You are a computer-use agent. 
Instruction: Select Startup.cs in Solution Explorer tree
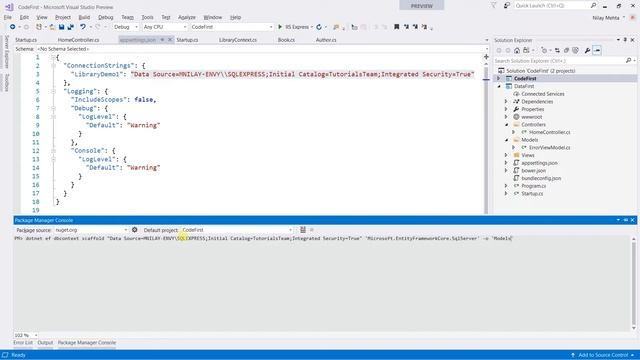(532, 193)
